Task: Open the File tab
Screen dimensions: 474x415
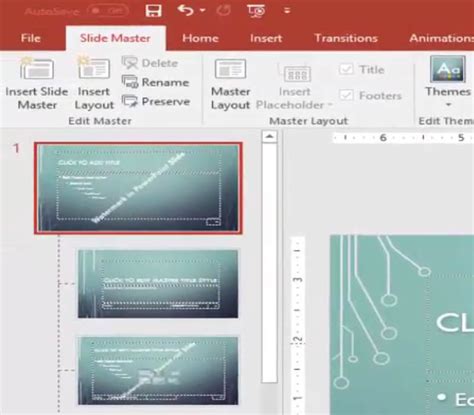Action: (31, 38)
